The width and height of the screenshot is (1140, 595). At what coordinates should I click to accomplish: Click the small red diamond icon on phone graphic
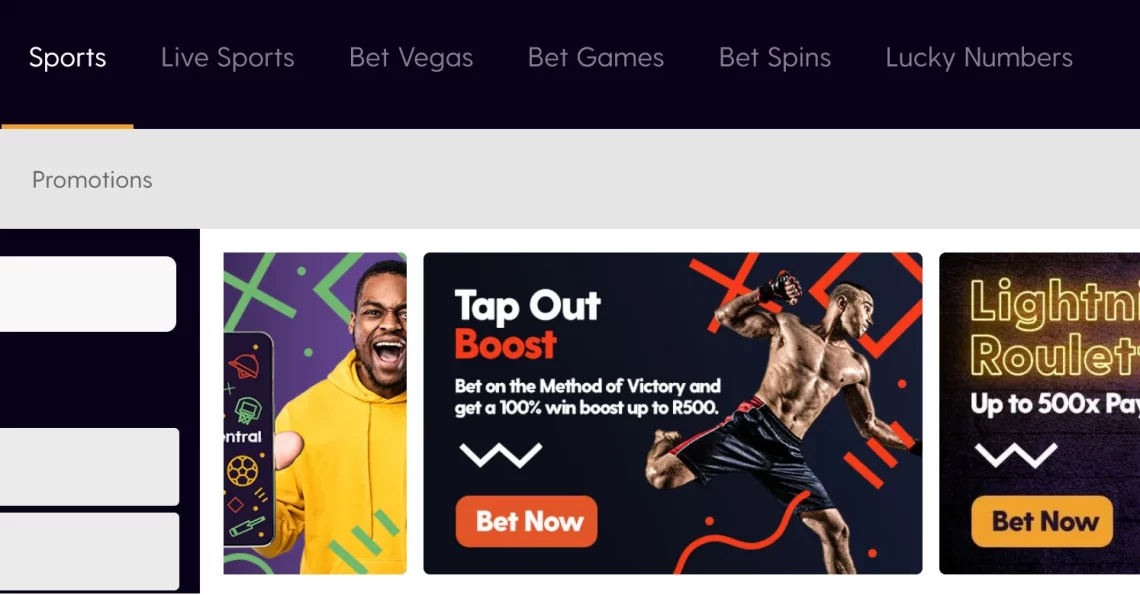coord(236,504)
